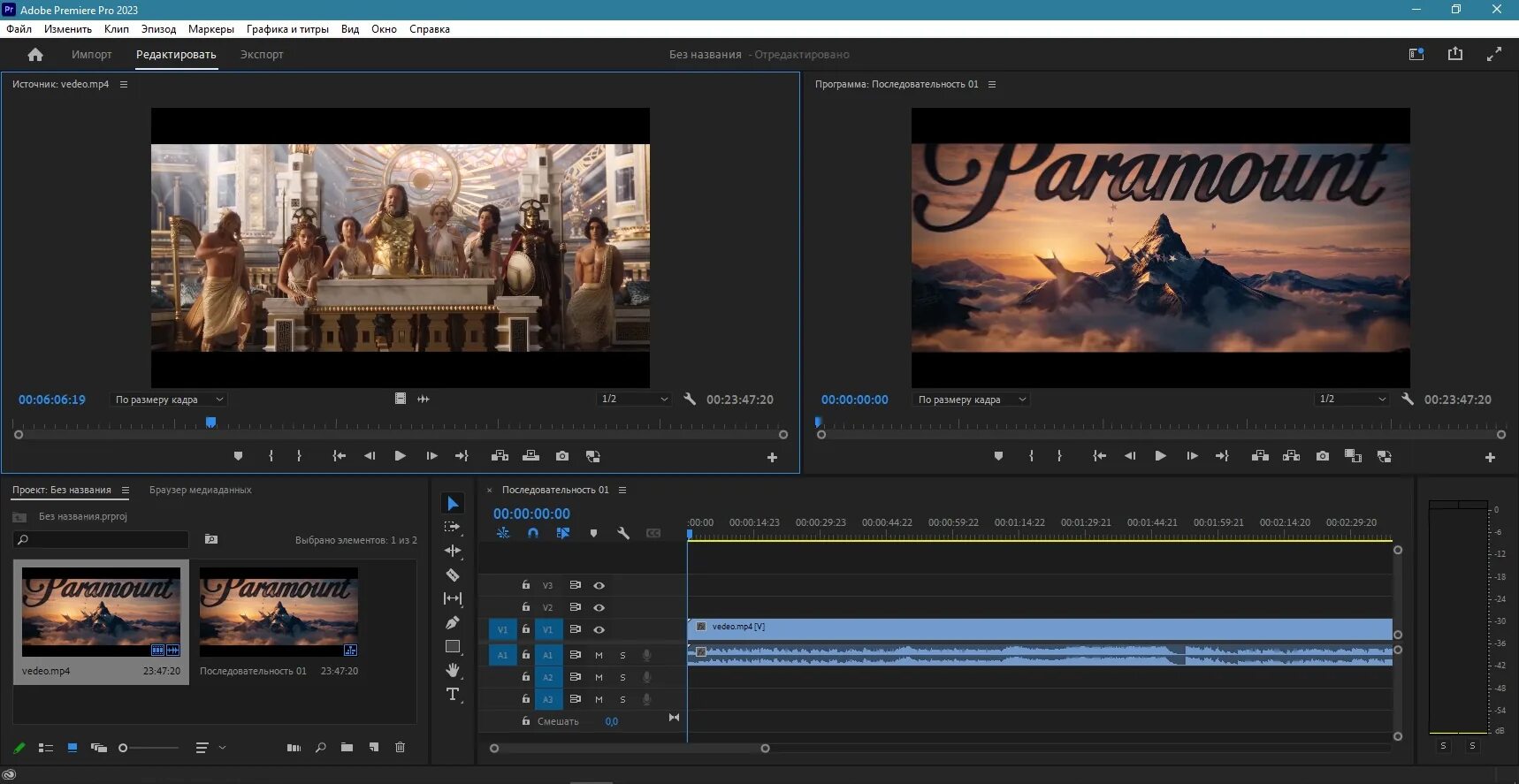Image resolution: width=1519 pixels, height=784 pixels.
Task: Toggle writable project pencil icon
Action: (x=19, y=748)
